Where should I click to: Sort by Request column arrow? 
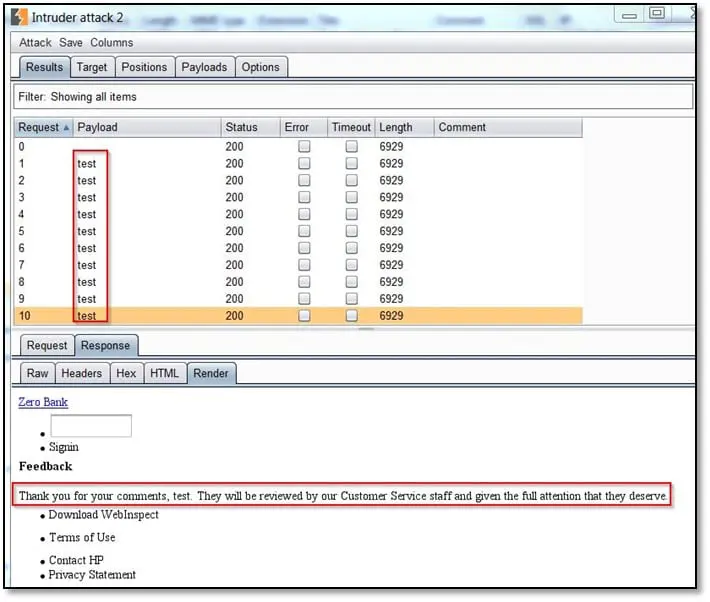(x=66, y=128)
